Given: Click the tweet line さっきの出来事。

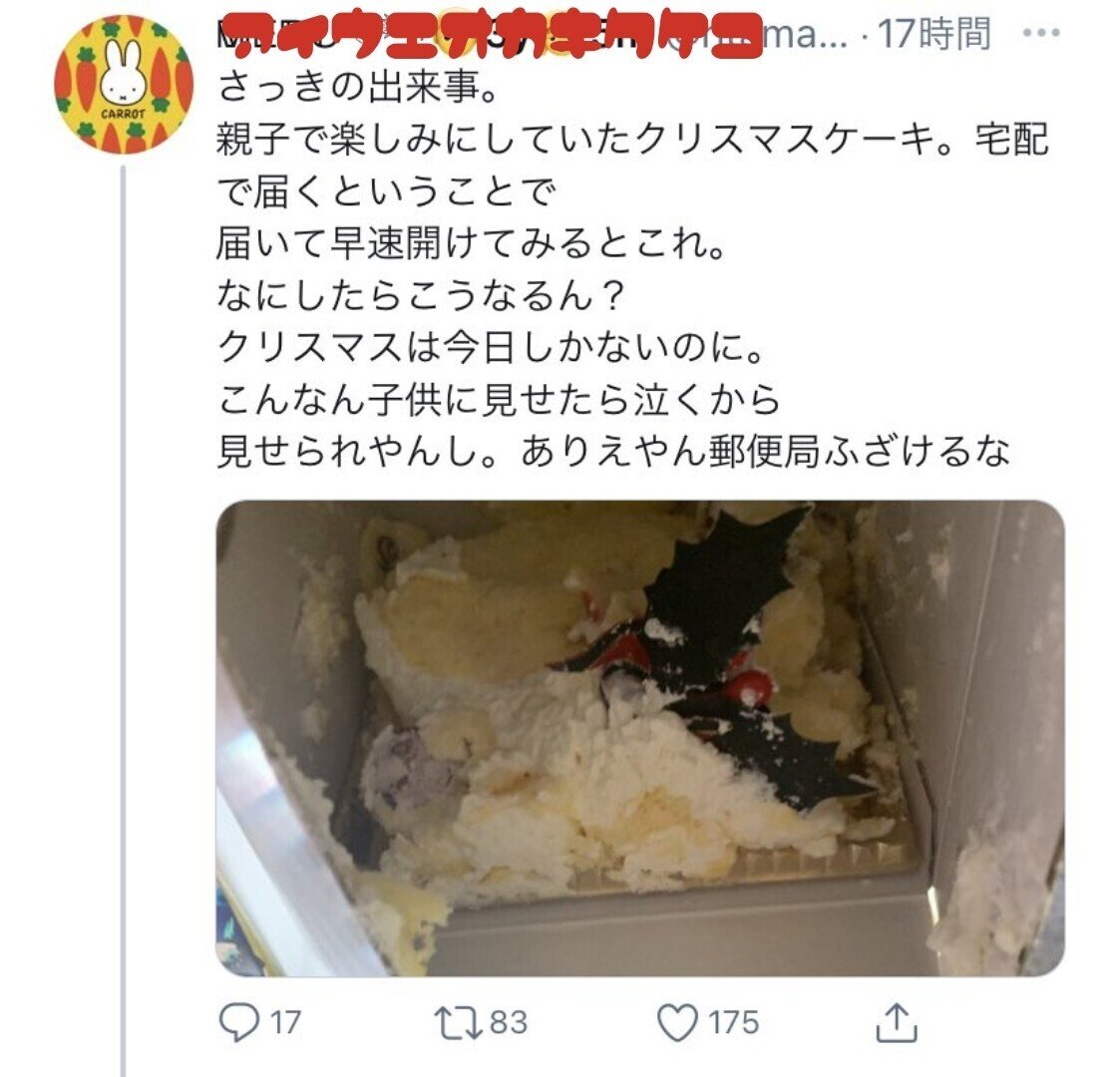Looking at the screenshot, I should point(357,88).
